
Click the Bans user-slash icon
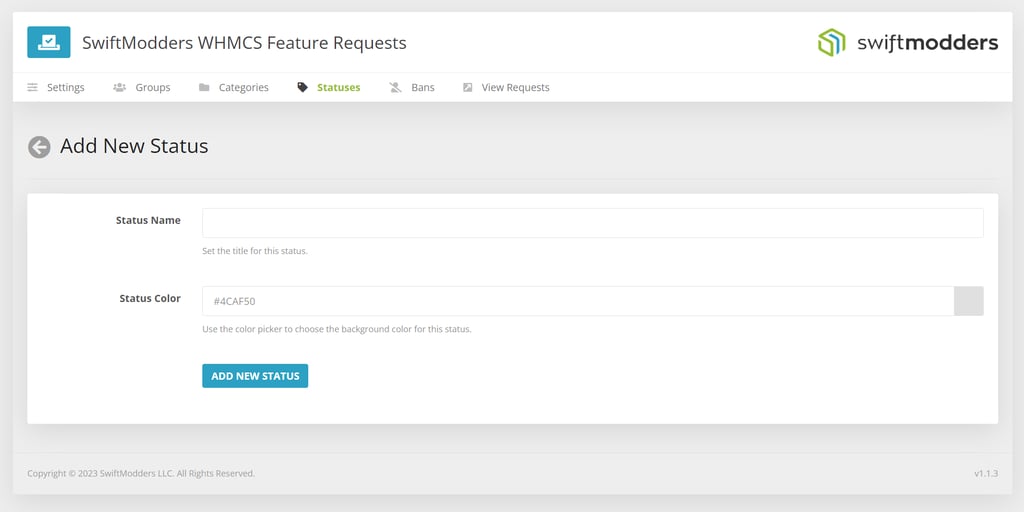pos(396,88)
